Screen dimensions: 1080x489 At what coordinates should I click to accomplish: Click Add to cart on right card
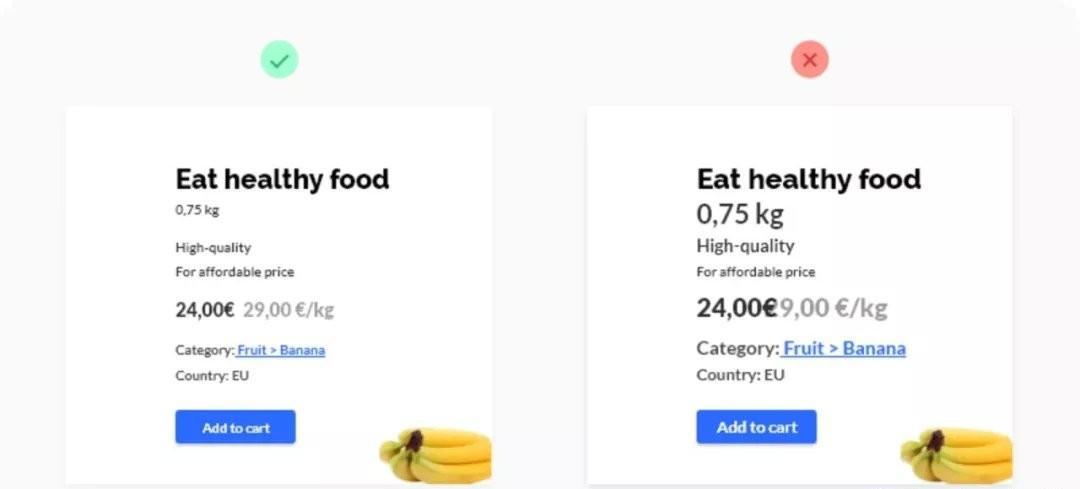(x=756, y=427)
